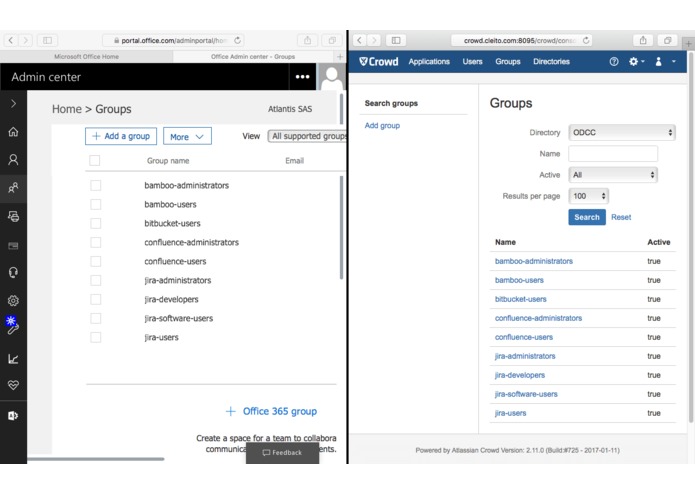Click the Name input field in Crowd
Screen dimensions: 695x494
613,154
